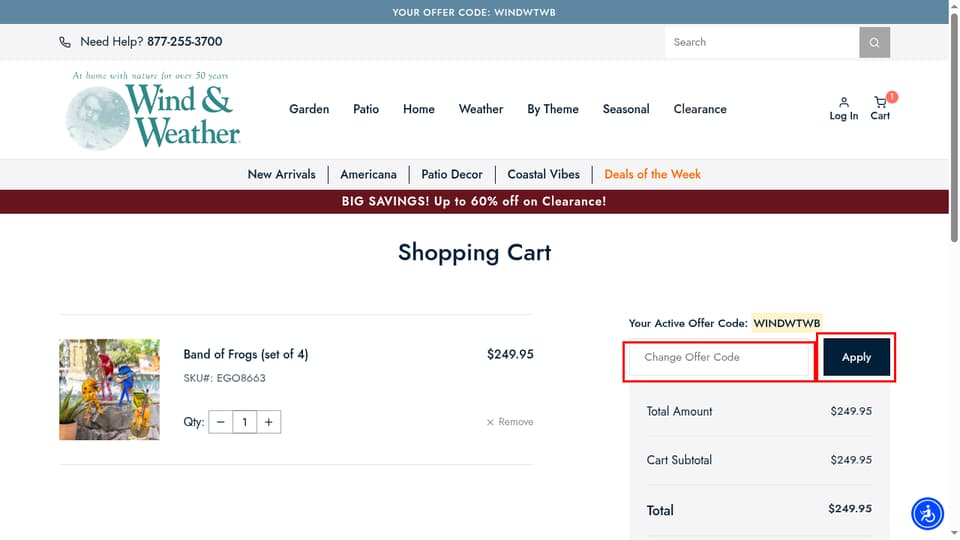960x540 pixels.
Task: Open the accessibility widget icon
Action: tap(928, 513)
